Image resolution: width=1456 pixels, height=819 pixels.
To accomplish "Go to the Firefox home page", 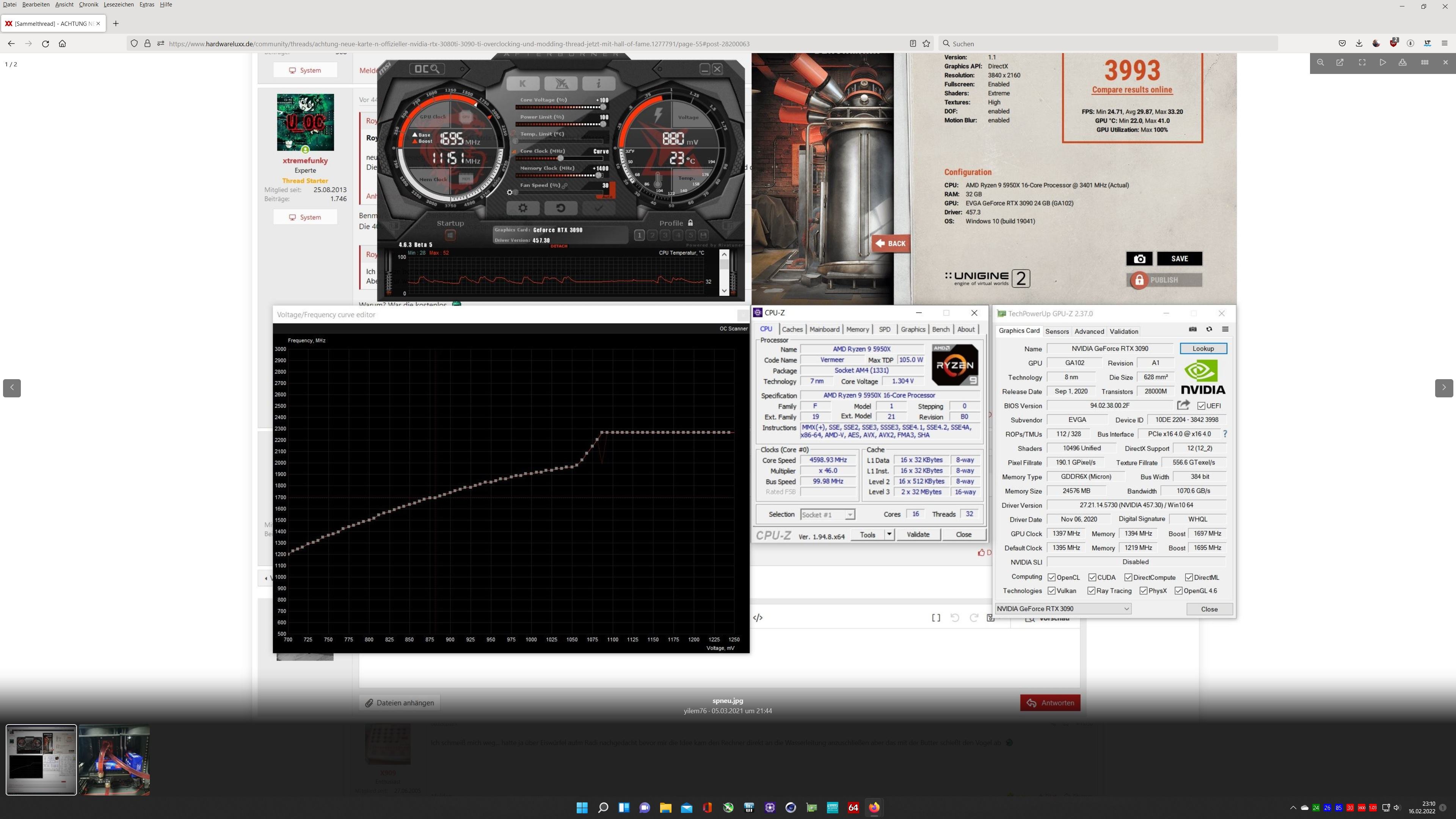I will click(63, 44).
